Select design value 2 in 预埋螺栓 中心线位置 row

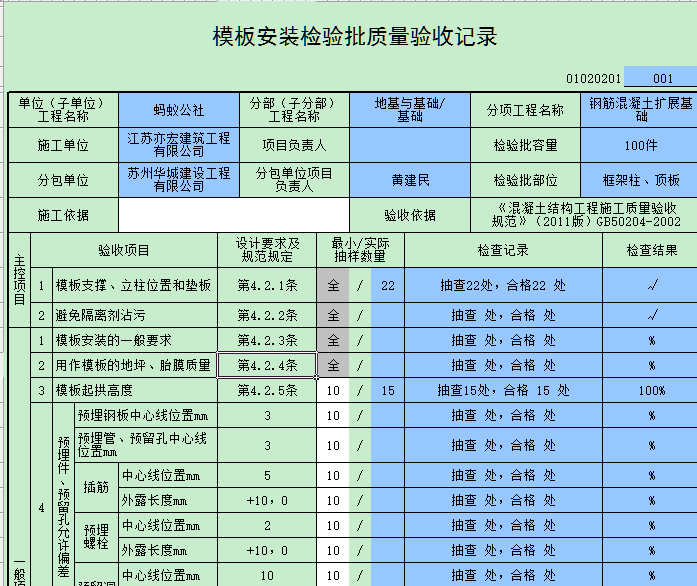(267, 526)
